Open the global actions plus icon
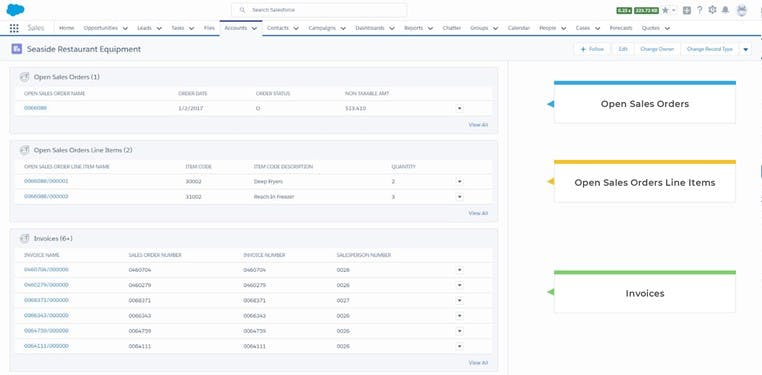 click(687, 10)
